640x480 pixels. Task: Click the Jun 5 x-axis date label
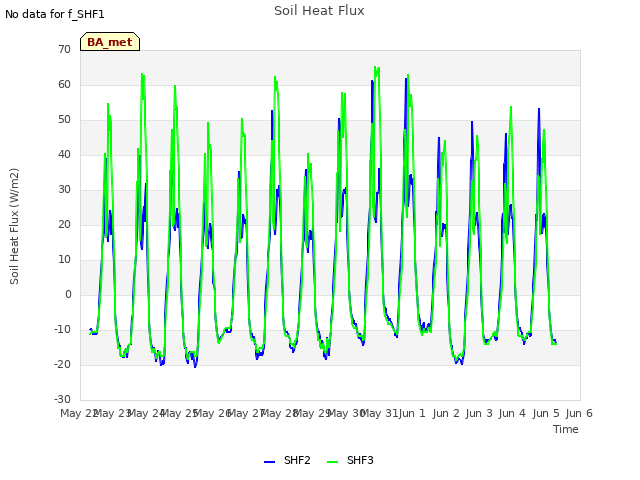click(x=546, y=413)
